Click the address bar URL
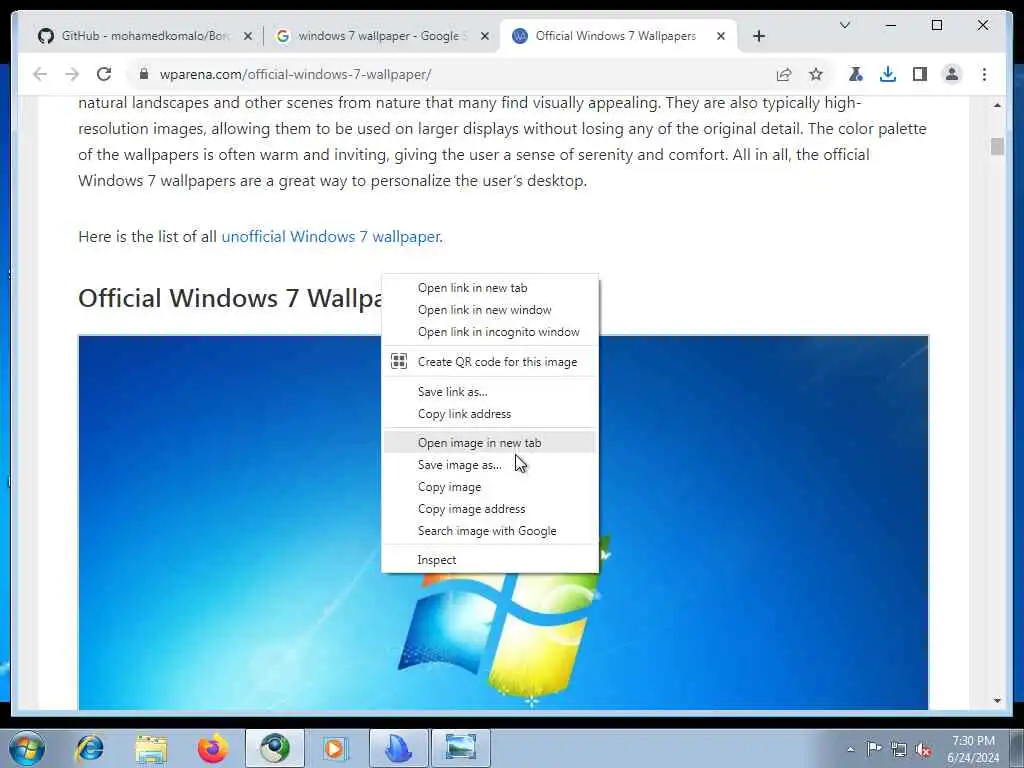This screenshot has width=1024, height=768. pyautogui.click(x=295, y=74)
